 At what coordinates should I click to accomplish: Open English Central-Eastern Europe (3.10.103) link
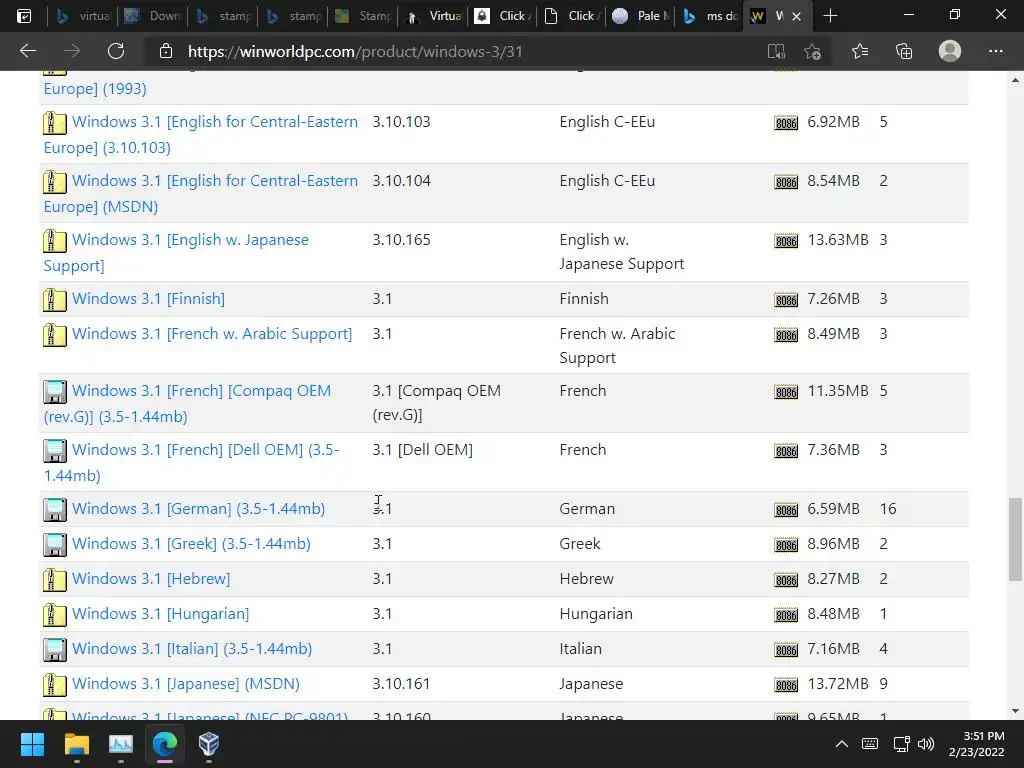(200, 135)
